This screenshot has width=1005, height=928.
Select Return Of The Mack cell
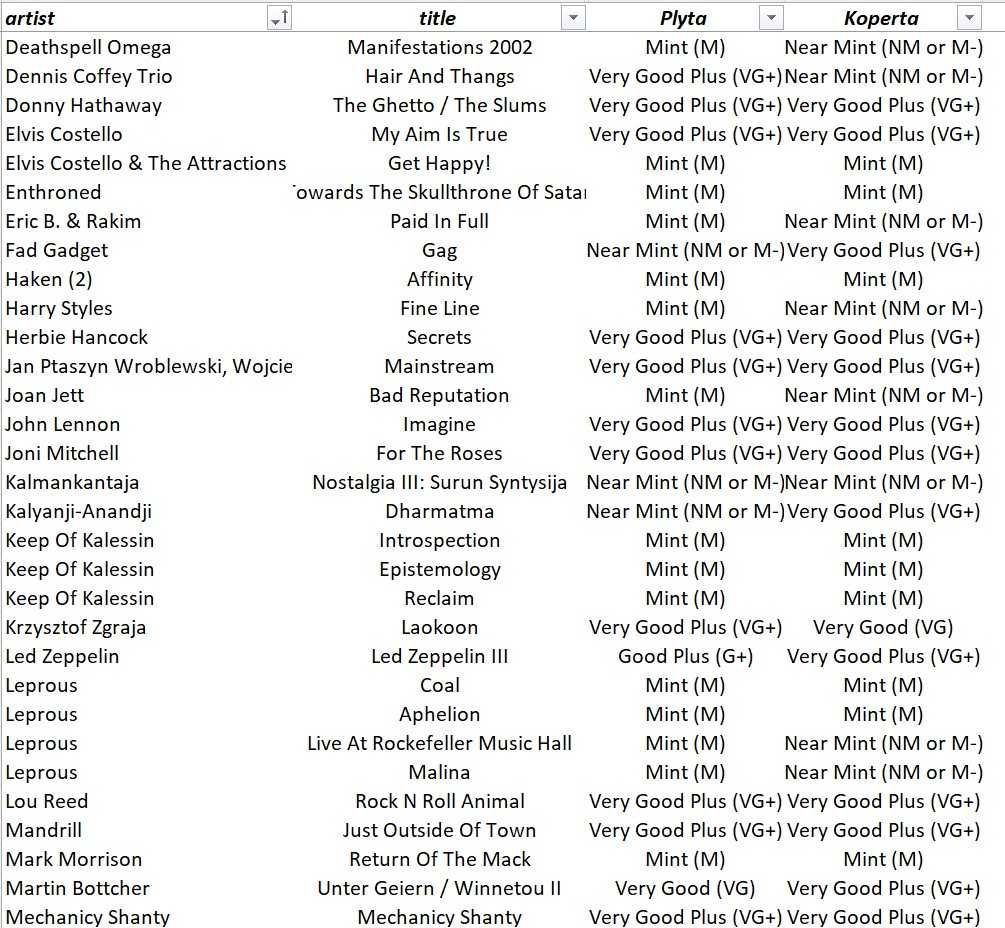(440, 859)
